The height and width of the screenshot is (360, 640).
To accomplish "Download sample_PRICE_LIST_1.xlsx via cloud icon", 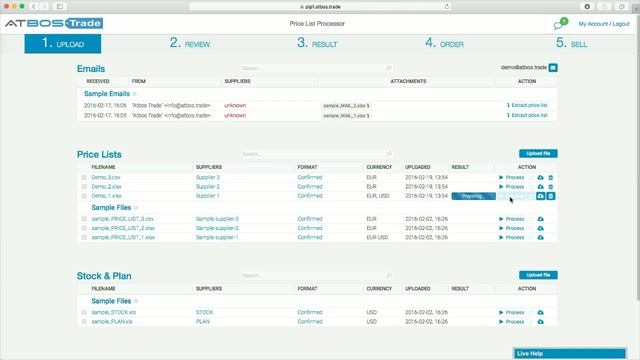I will [x=540, y=238].
